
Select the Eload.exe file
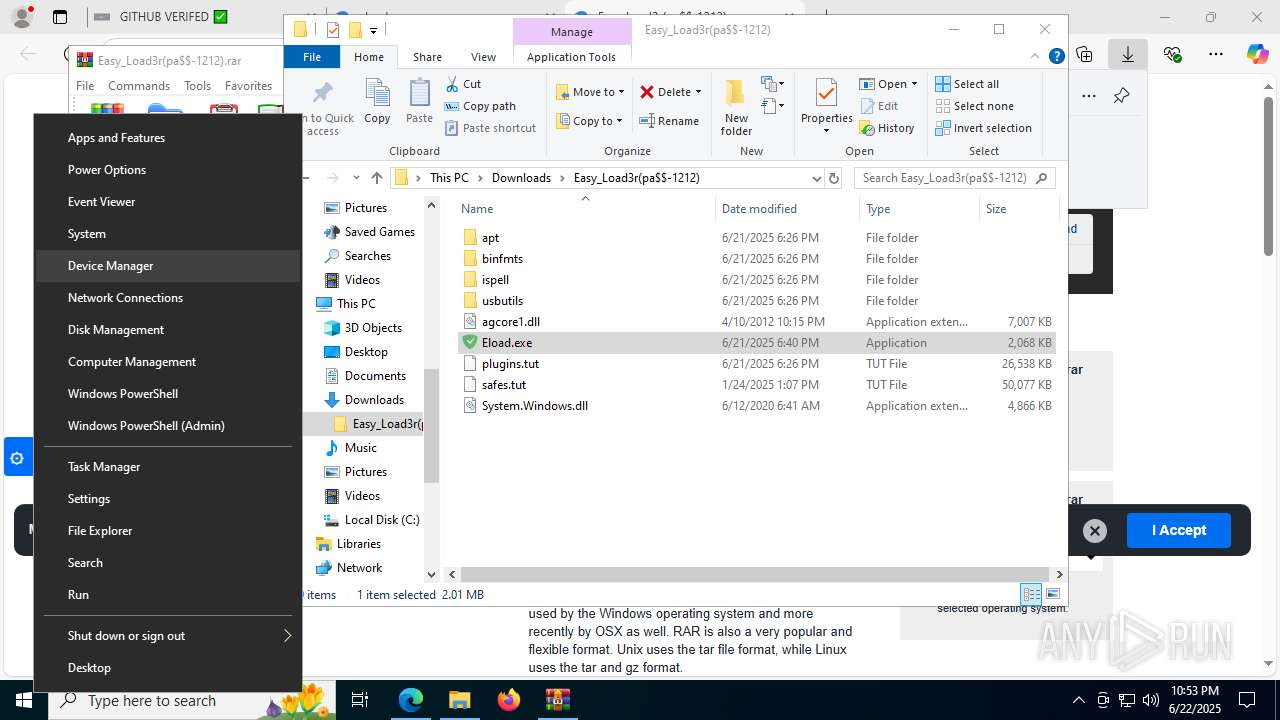click(x=756, y=342)
